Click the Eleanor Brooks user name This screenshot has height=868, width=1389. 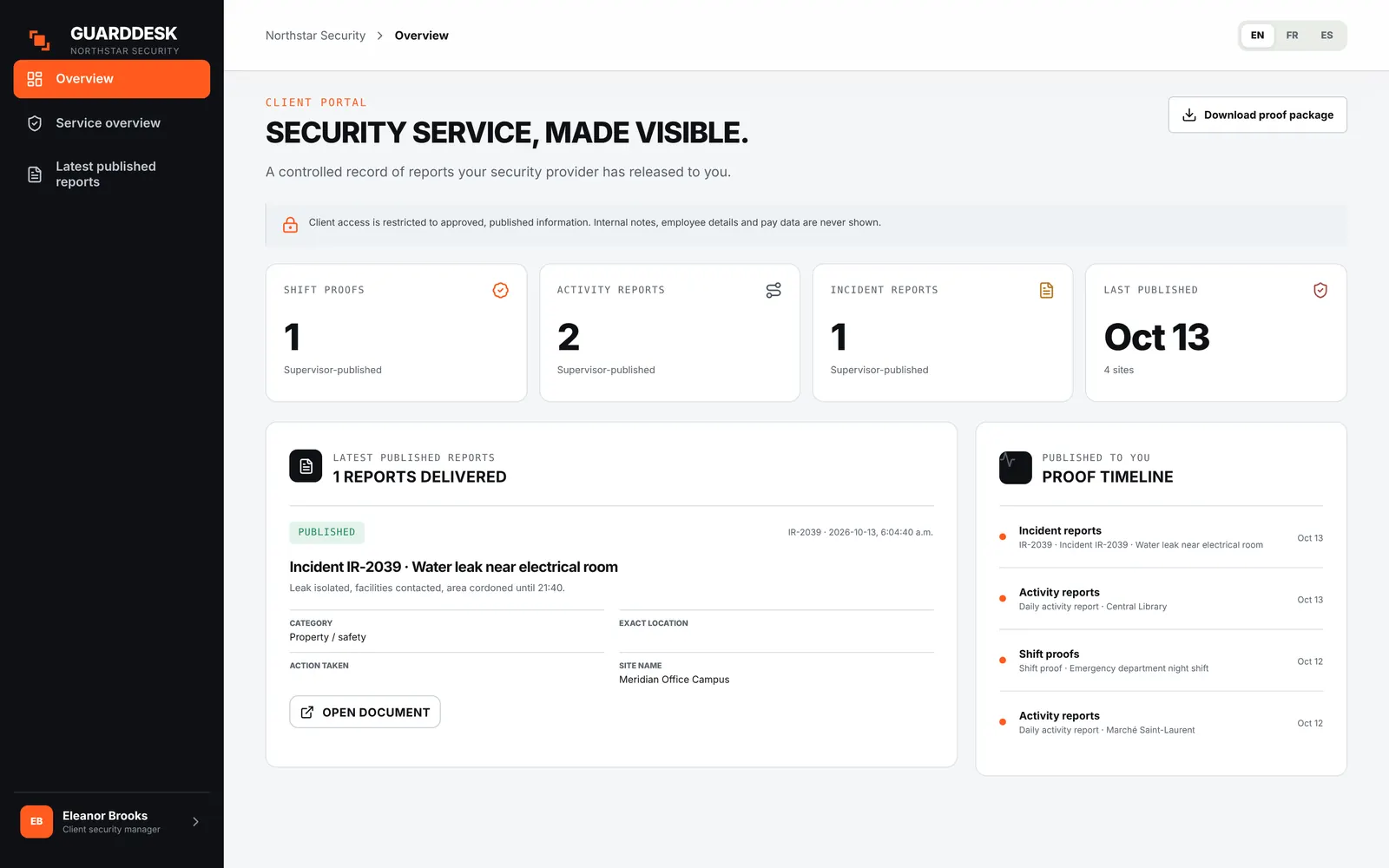(x=105, y=815)
